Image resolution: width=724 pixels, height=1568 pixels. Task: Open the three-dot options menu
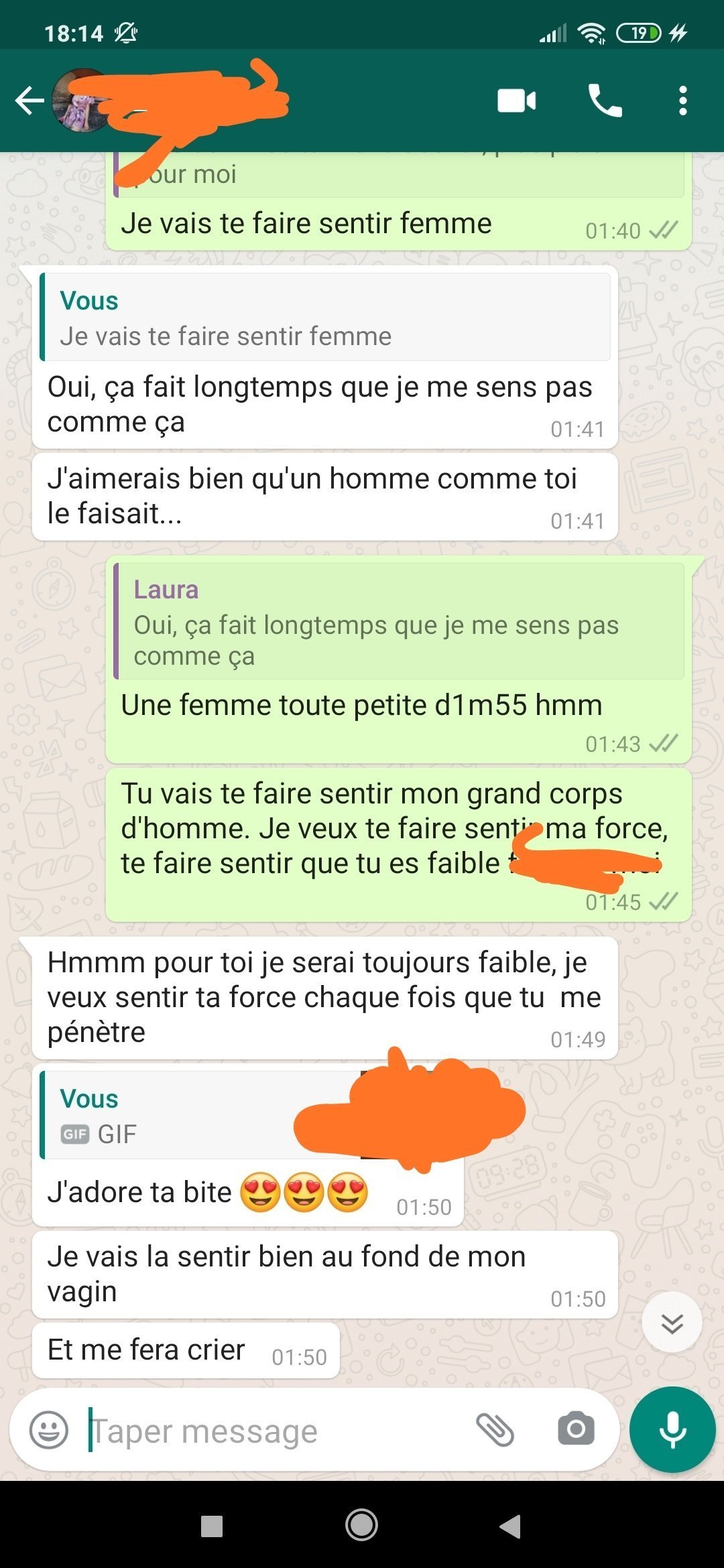tap(682, 101)
